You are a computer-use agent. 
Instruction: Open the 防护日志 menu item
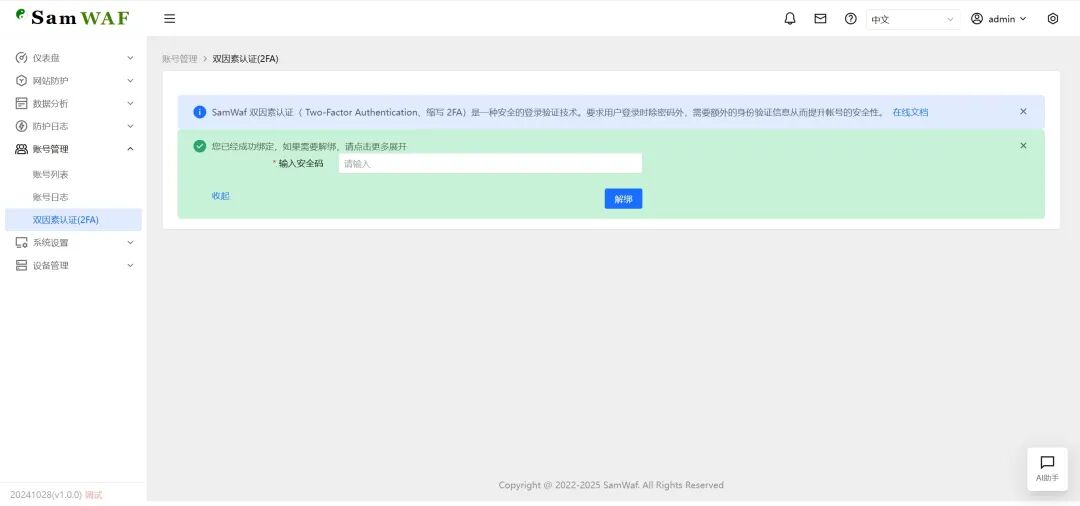point(73,126)
